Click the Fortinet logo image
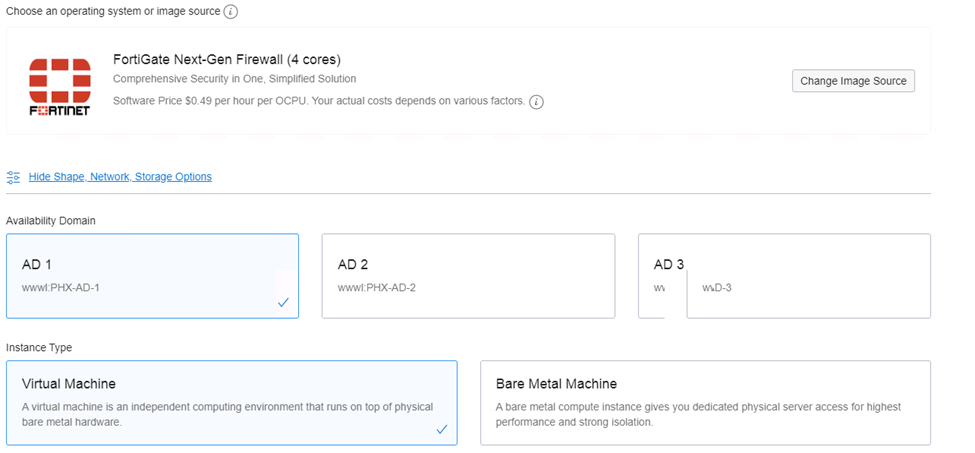The height and width of the screenshot is (453, 975). tap(60, 86)
